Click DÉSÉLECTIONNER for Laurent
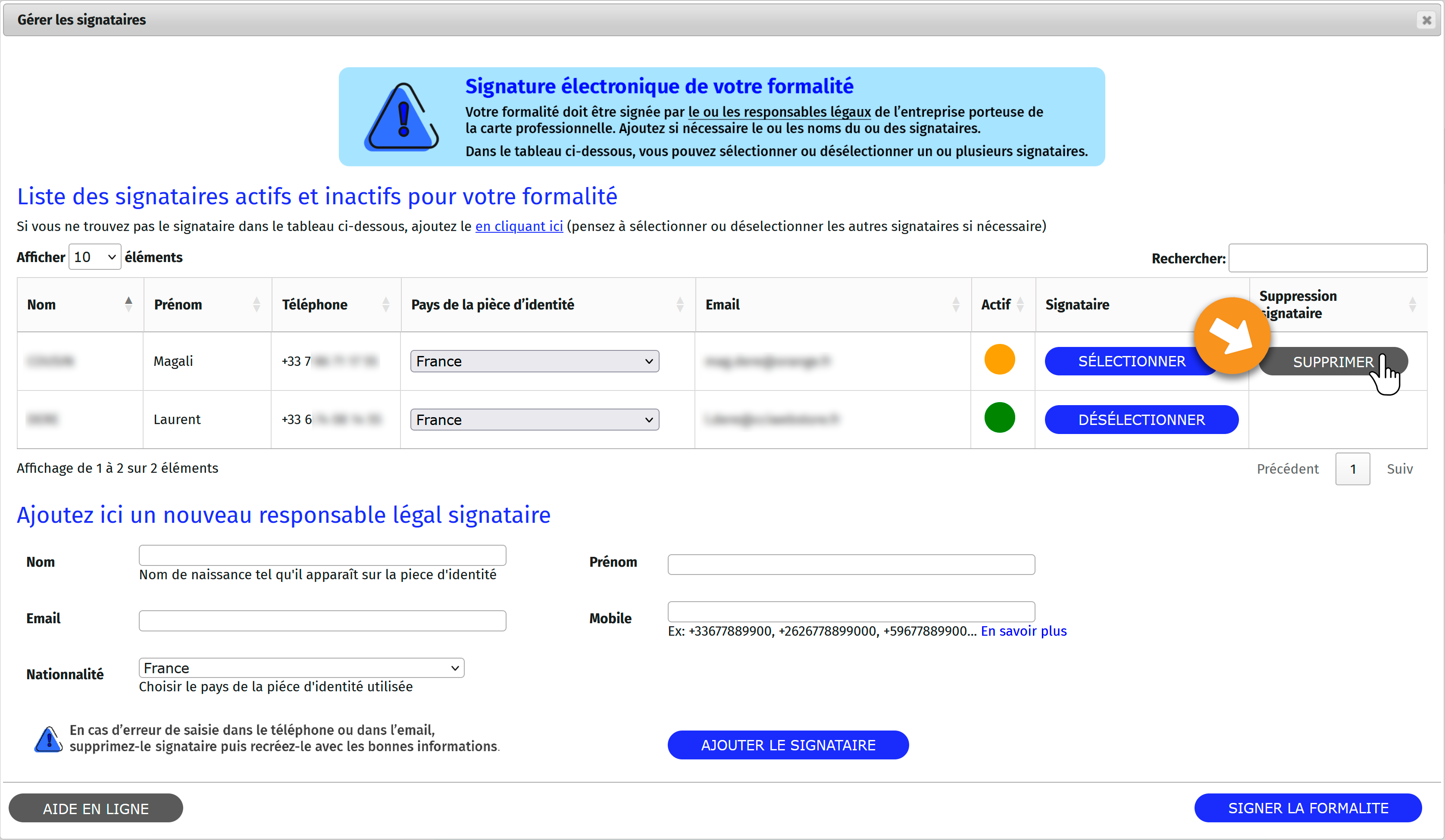This screenshot has height=840, width=1445. pos(1141,420)
